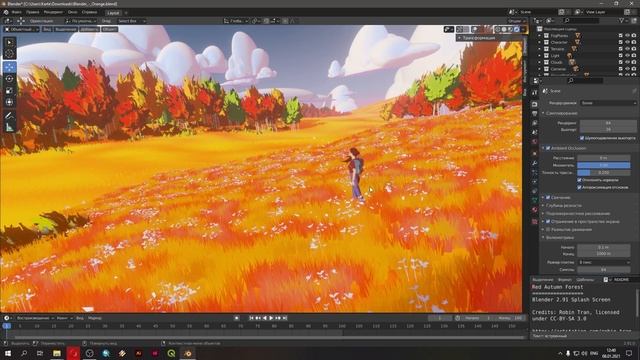Jump to the timeline start frame button

coord(251,318)
